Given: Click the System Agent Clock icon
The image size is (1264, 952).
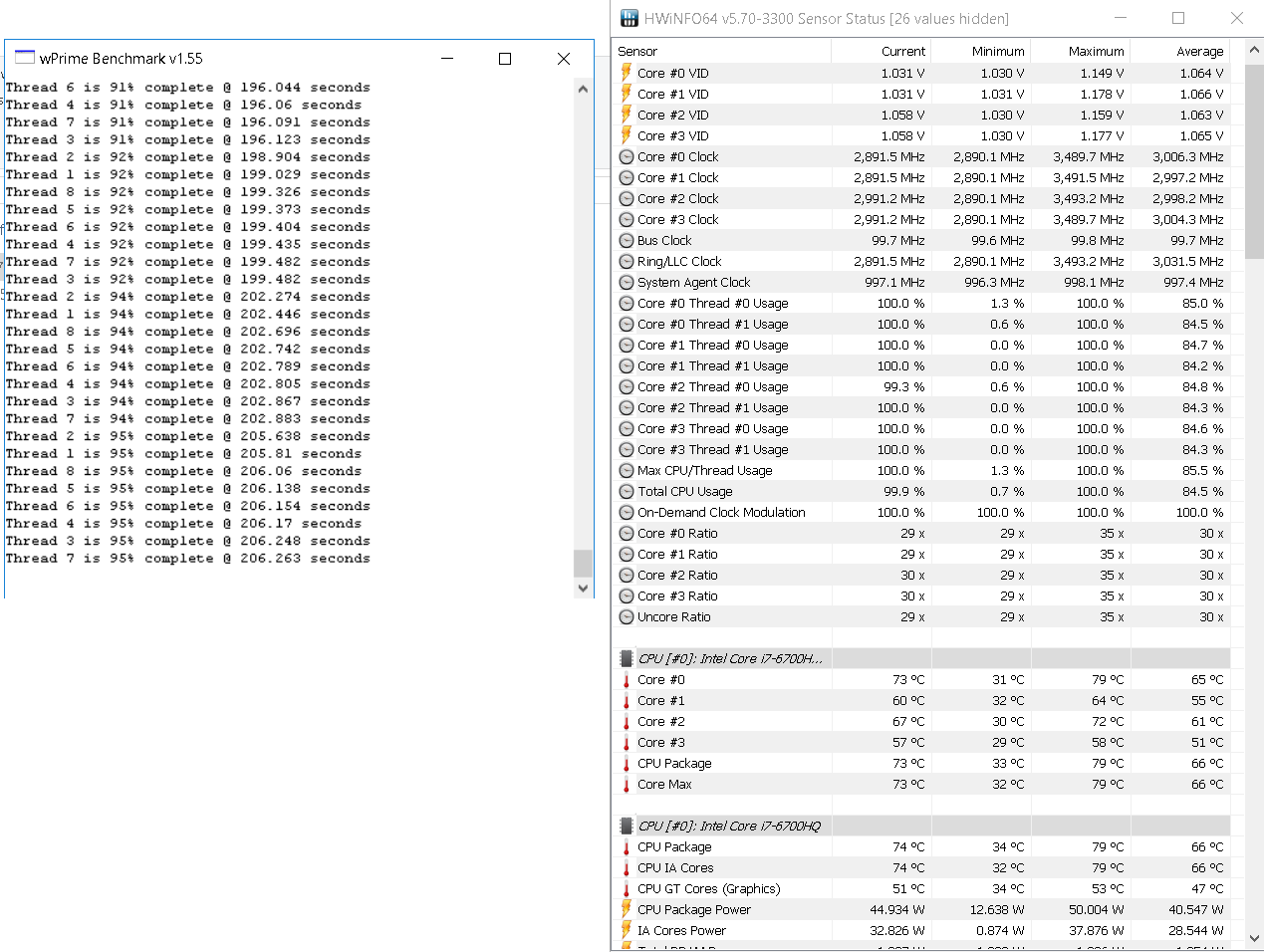Looking at the screenshot, I should 627,282.
